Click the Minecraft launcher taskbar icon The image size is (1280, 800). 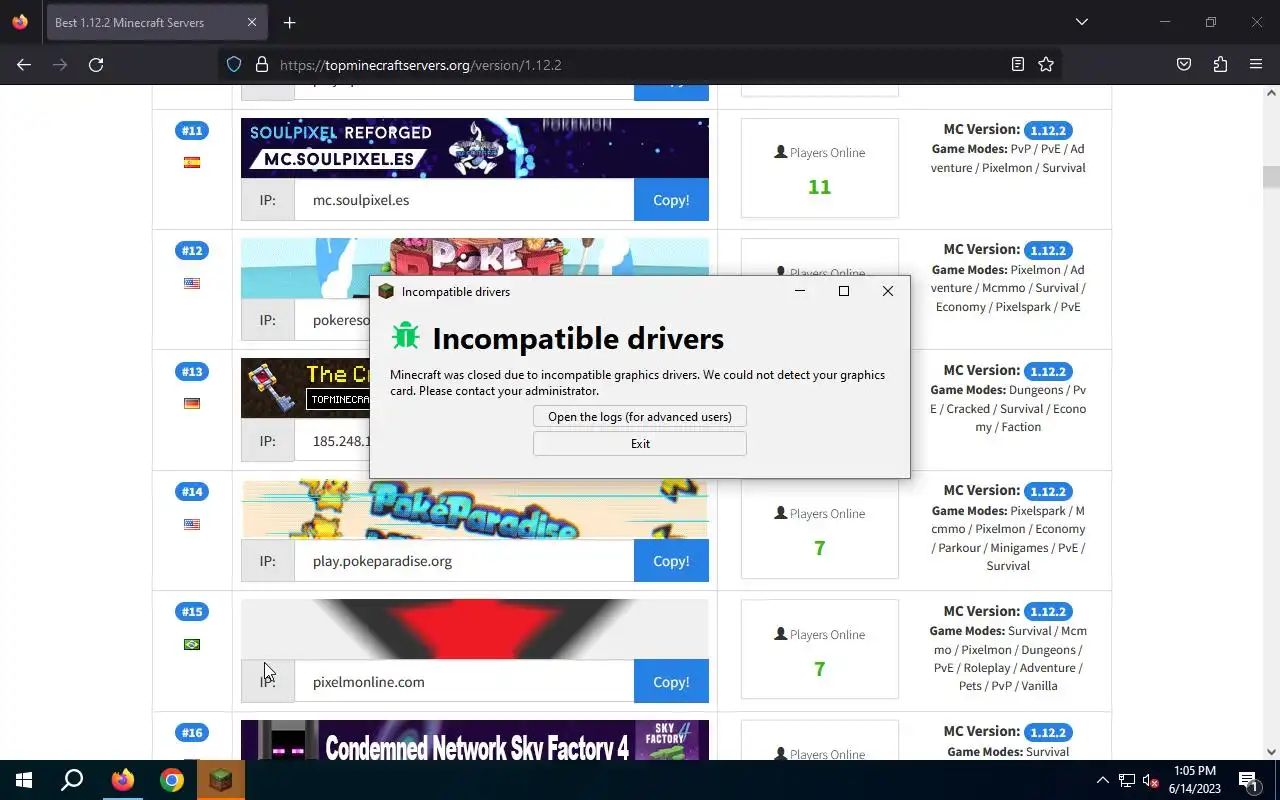coord(221,780)
